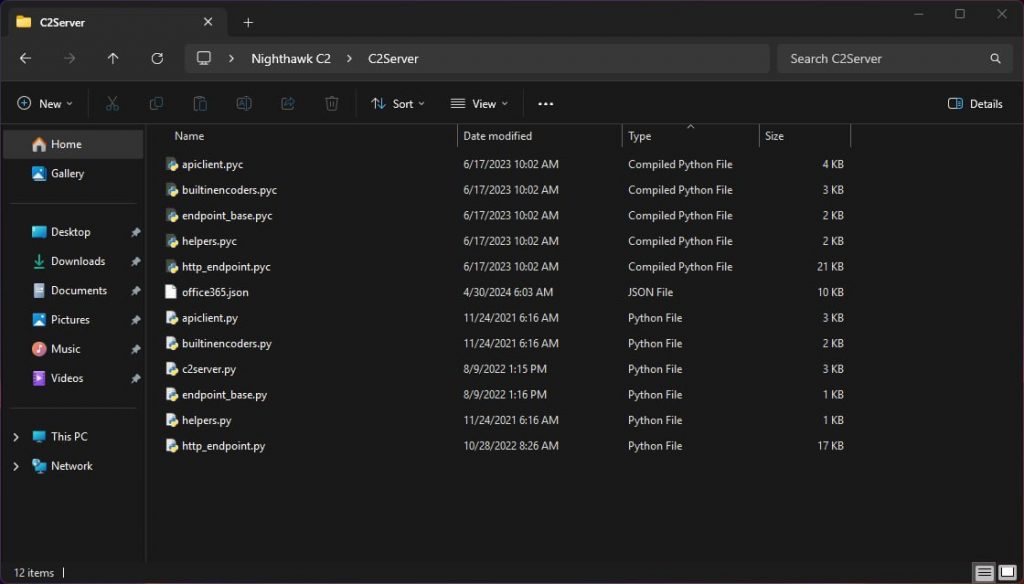The image size is (1024, 584).
Task: Toggle the Details pane
Action: [975, 103]
